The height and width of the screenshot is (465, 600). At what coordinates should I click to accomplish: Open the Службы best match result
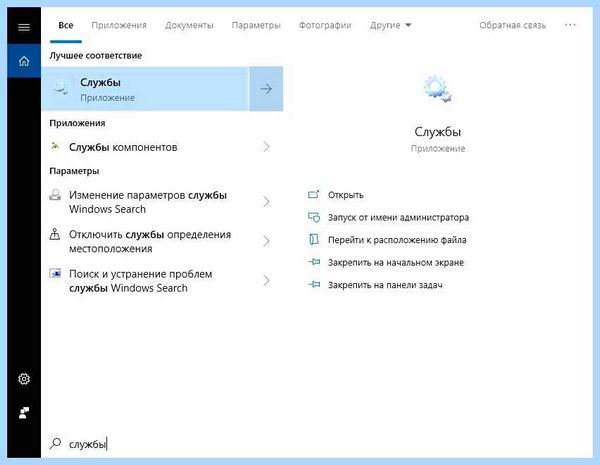coord(145,89)
